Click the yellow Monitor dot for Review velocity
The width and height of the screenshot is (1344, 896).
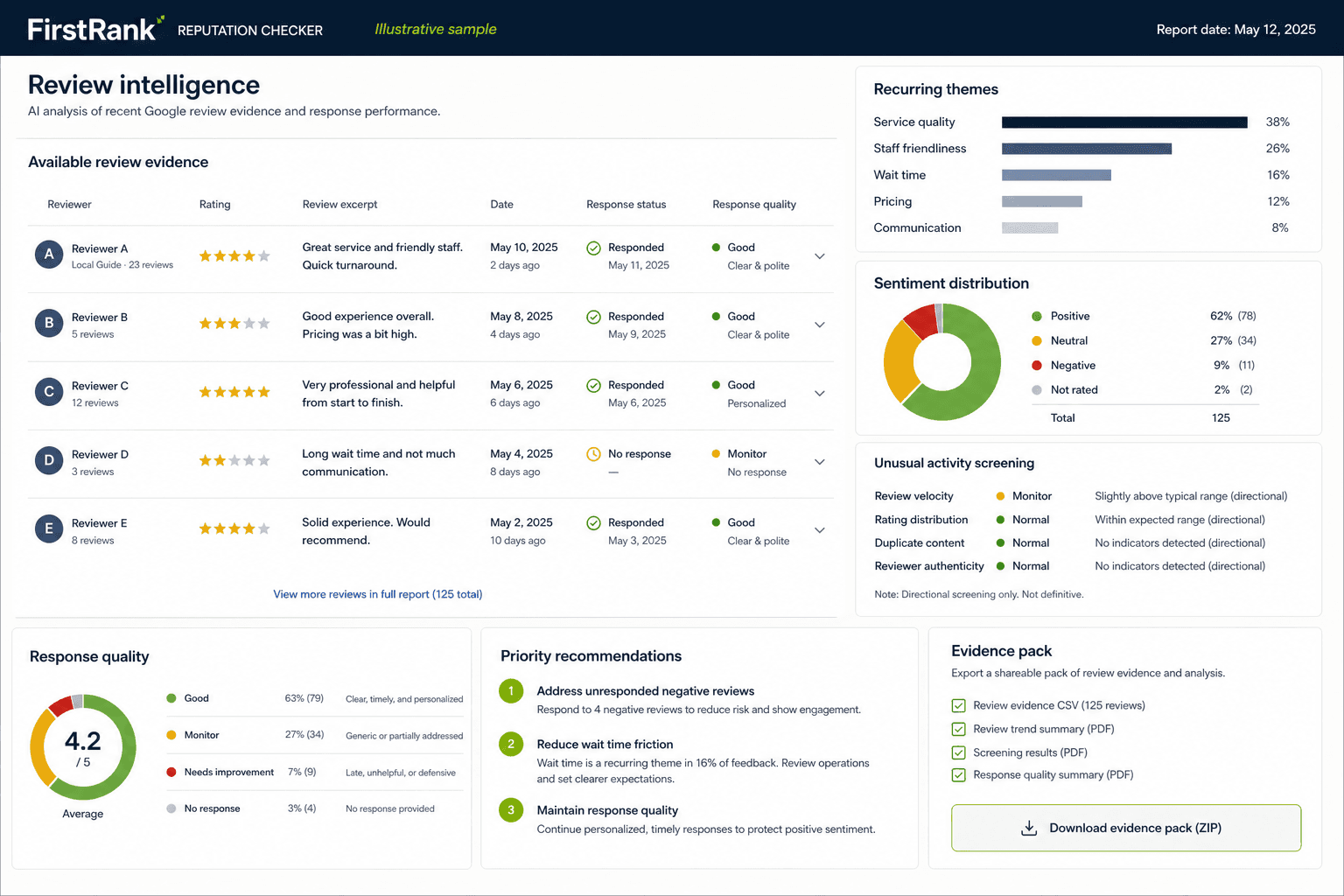(1000, 496)
